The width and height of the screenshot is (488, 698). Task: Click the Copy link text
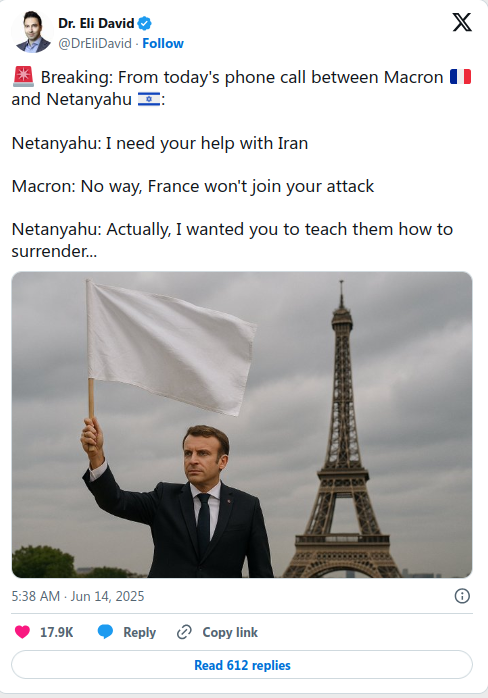click(230, 632)
